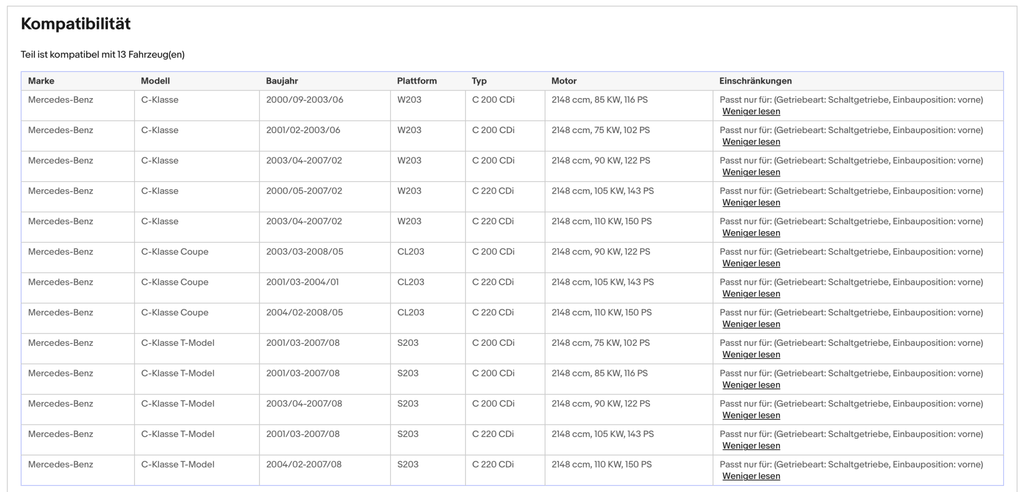Click 'Weniger lesen' in the 2001/03-2004/01 Coupe row
The width and height of the screenshot is (1024, 492).
pyautogui.click(x=751, y=294)
